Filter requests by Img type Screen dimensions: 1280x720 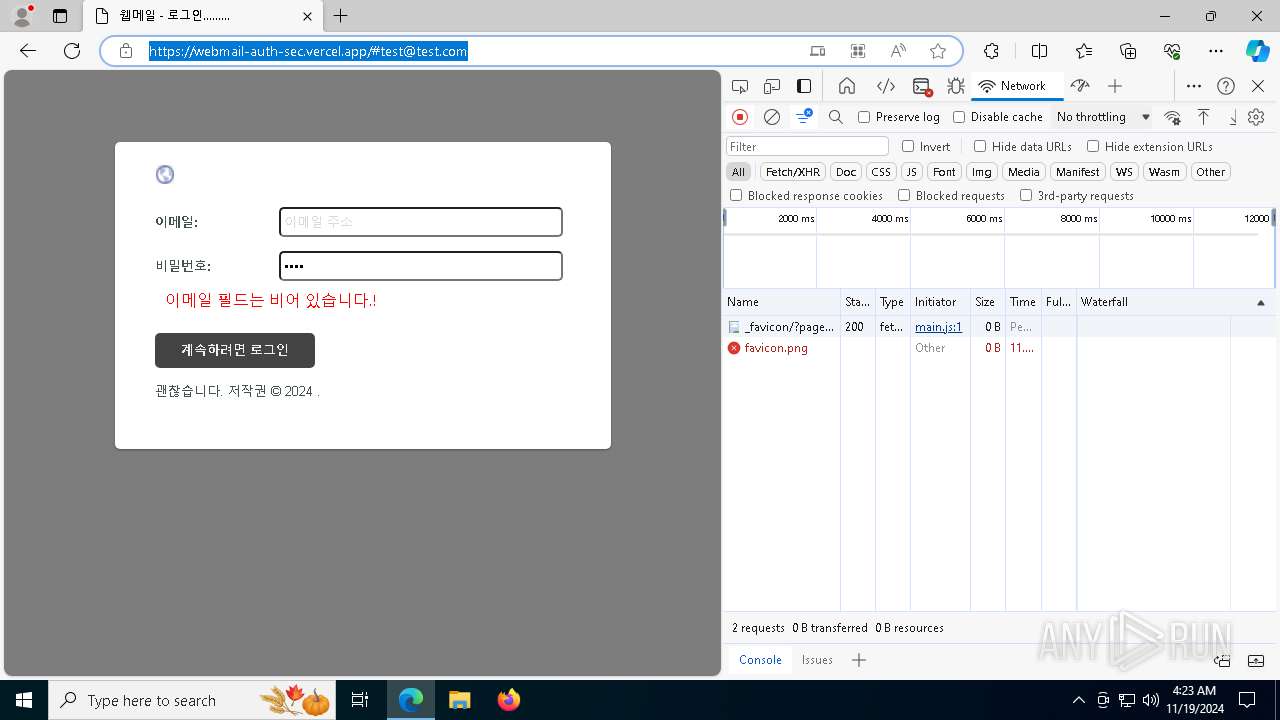pyautogui.click(x=982, y=172)
